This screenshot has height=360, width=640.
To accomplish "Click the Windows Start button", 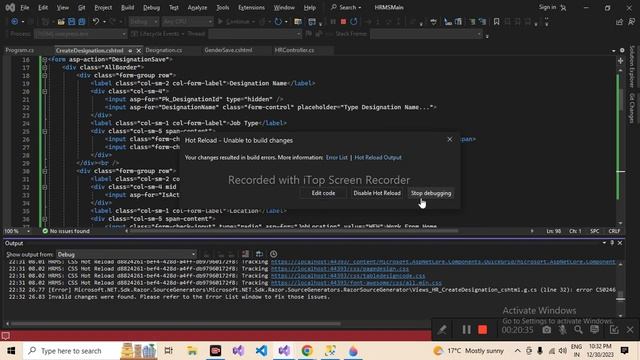I will tap(11, 351).
